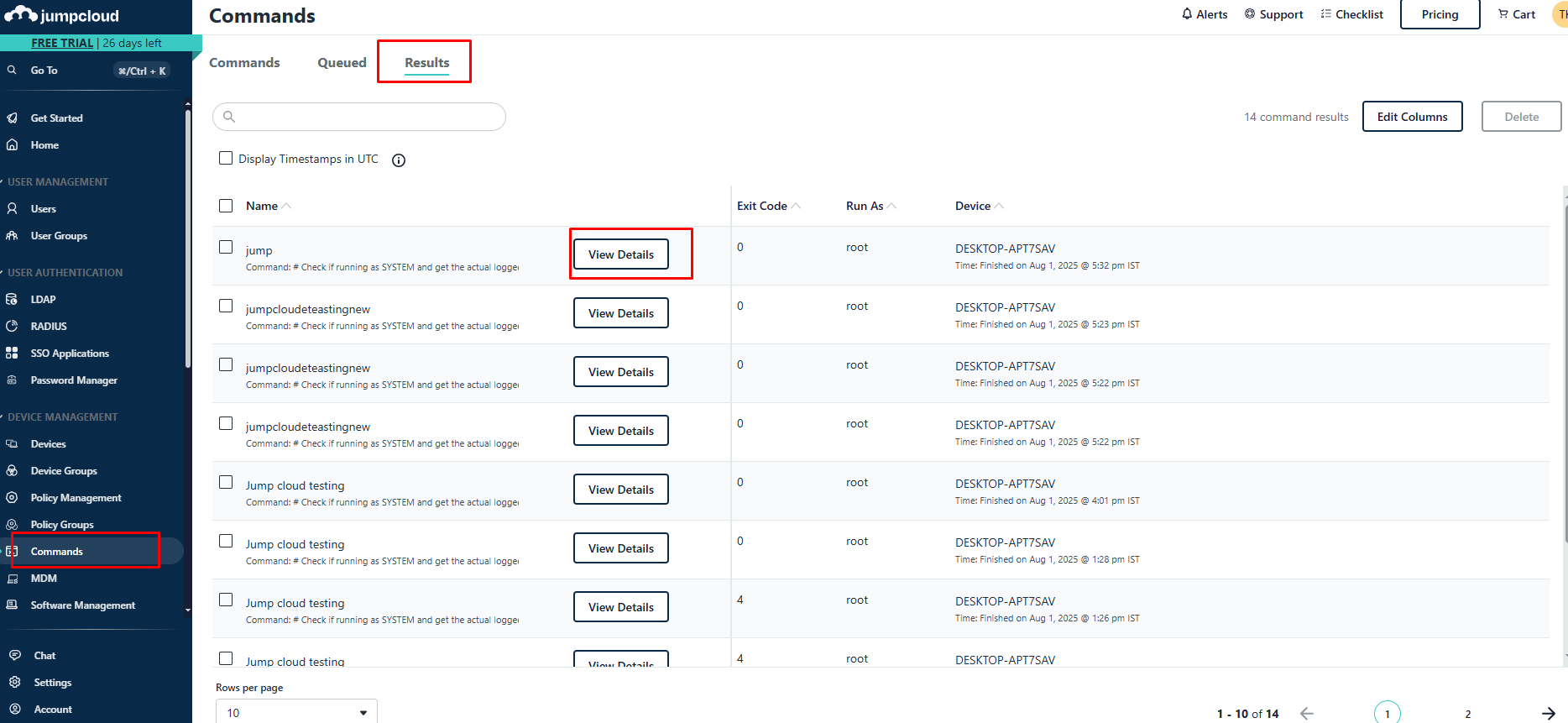
Task: Click the Support lifebuoy icon
Action: pyautogui.click(x=1250, y=14)
